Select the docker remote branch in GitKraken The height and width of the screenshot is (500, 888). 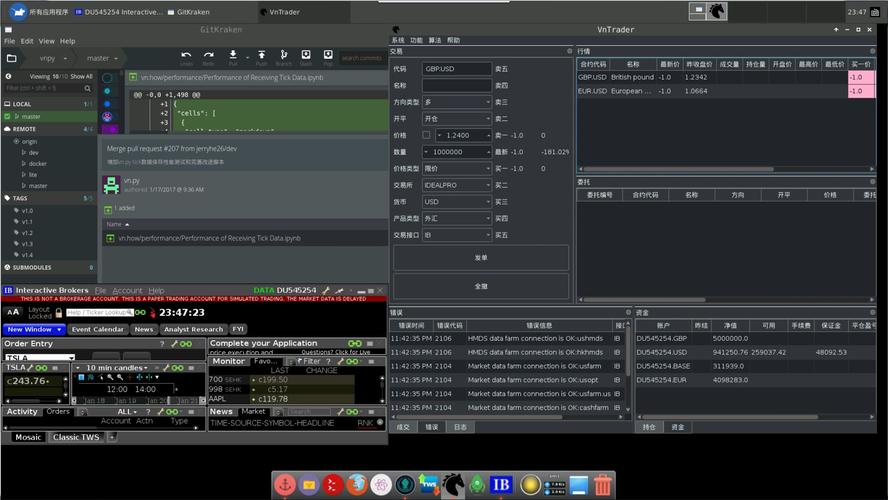(37, 164)
